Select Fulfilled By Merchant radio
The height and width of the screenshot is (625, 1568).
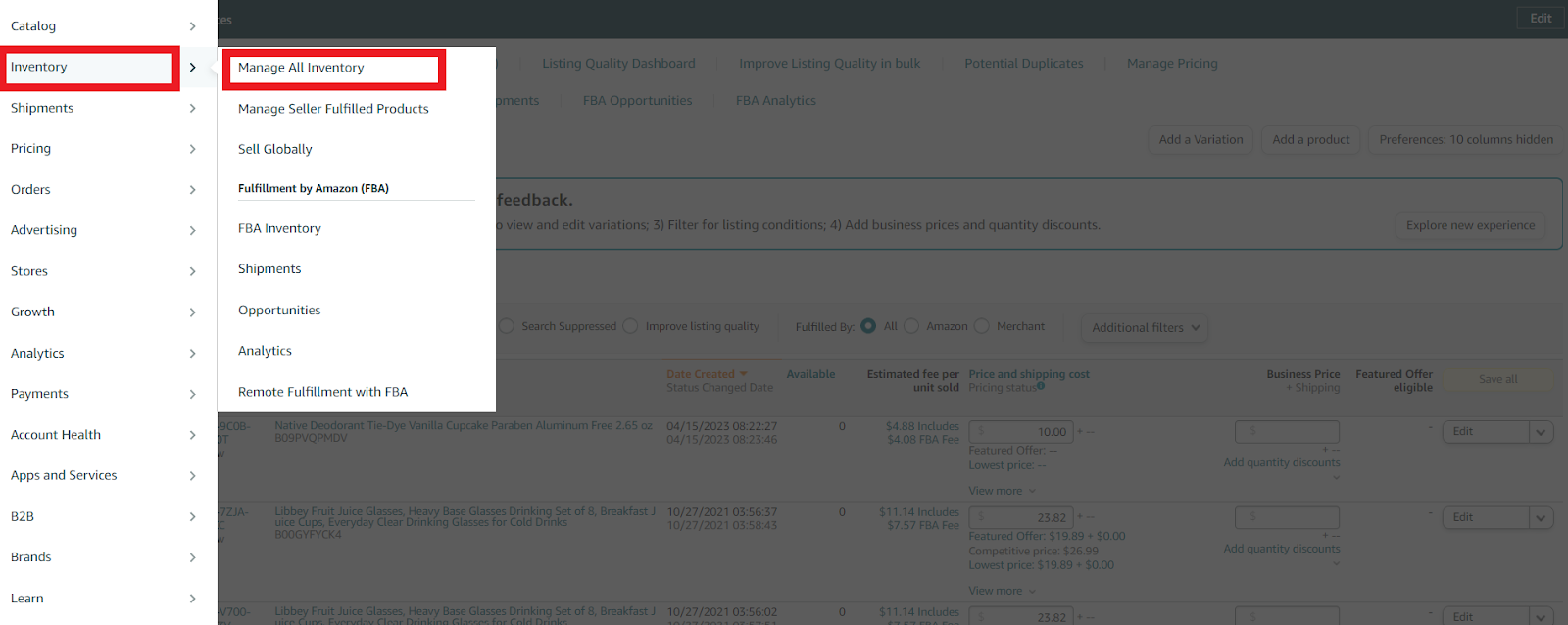[981, 326]
